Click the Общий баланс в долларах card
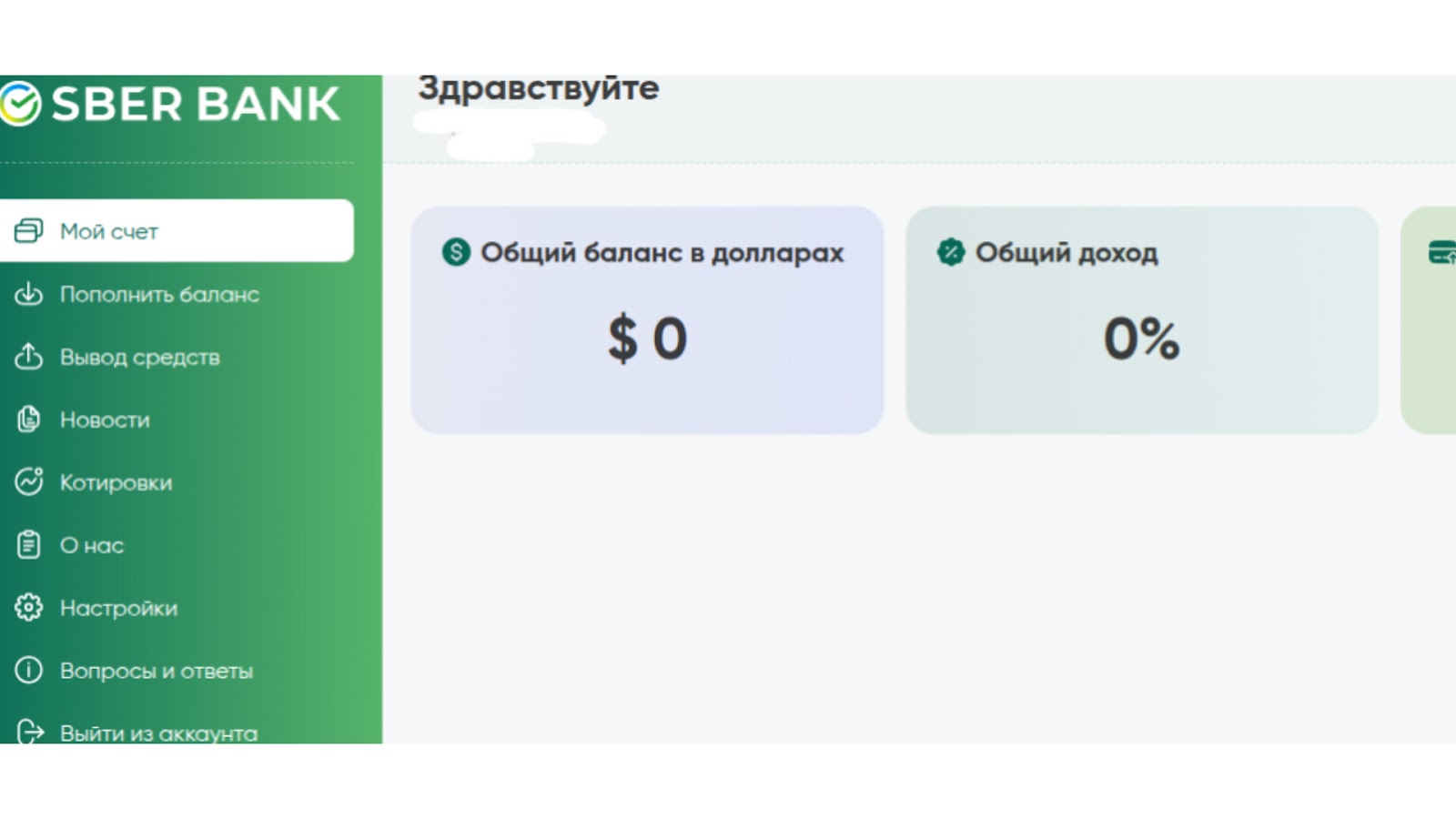 point(647,320)
